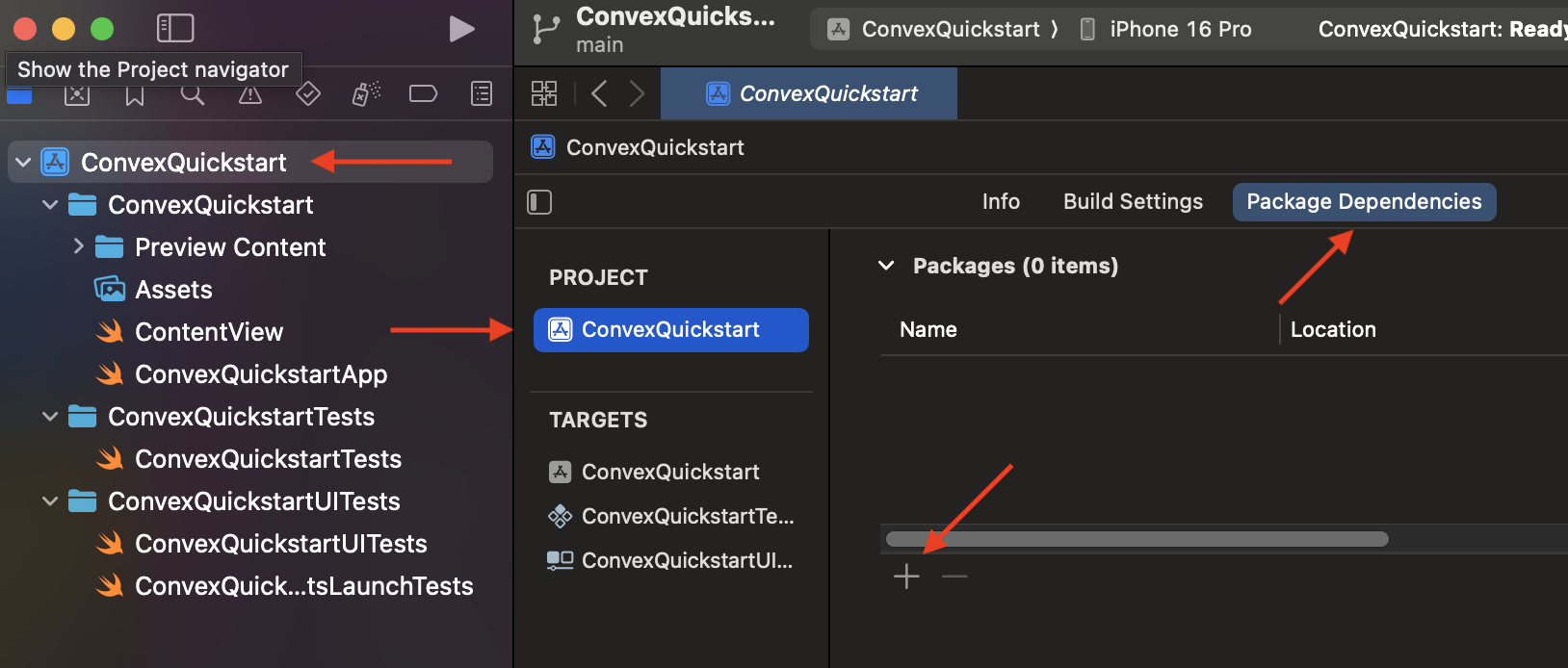
Task: Open the Test navigator diamond icon
Action: click(x=307, y=93)
